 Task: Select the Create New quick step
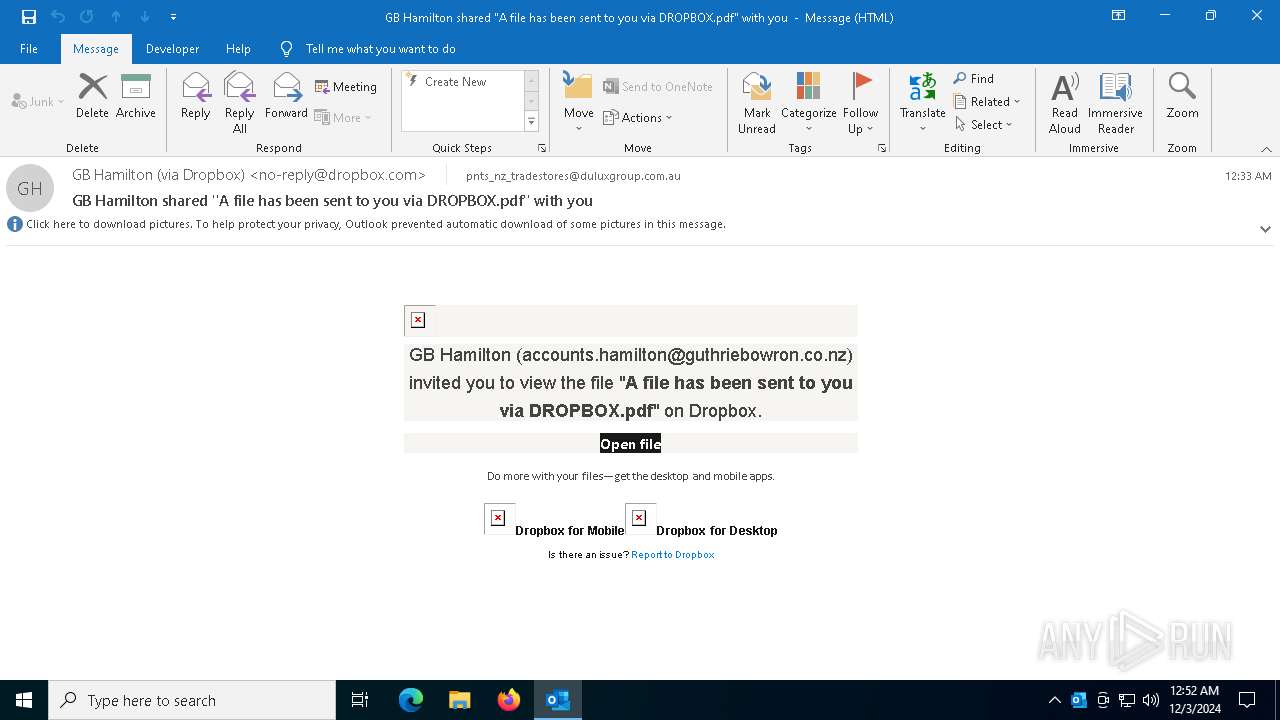tap(456, 82)
